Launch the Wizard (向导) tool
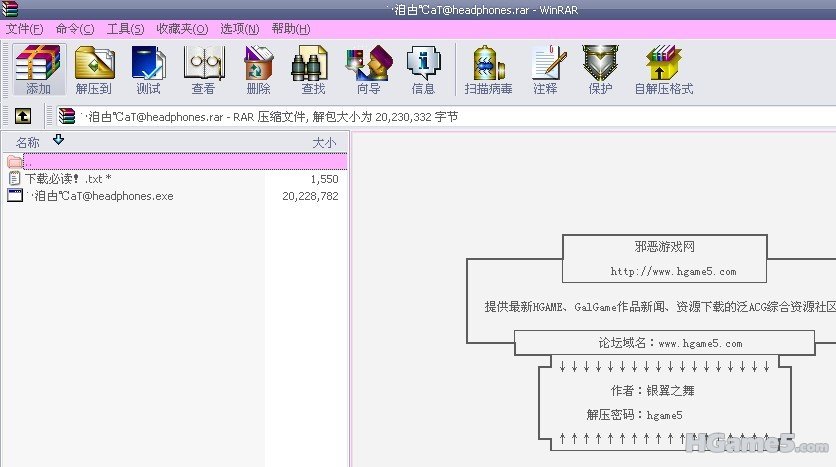The image size is (836, 467). [x=368, y=70]
